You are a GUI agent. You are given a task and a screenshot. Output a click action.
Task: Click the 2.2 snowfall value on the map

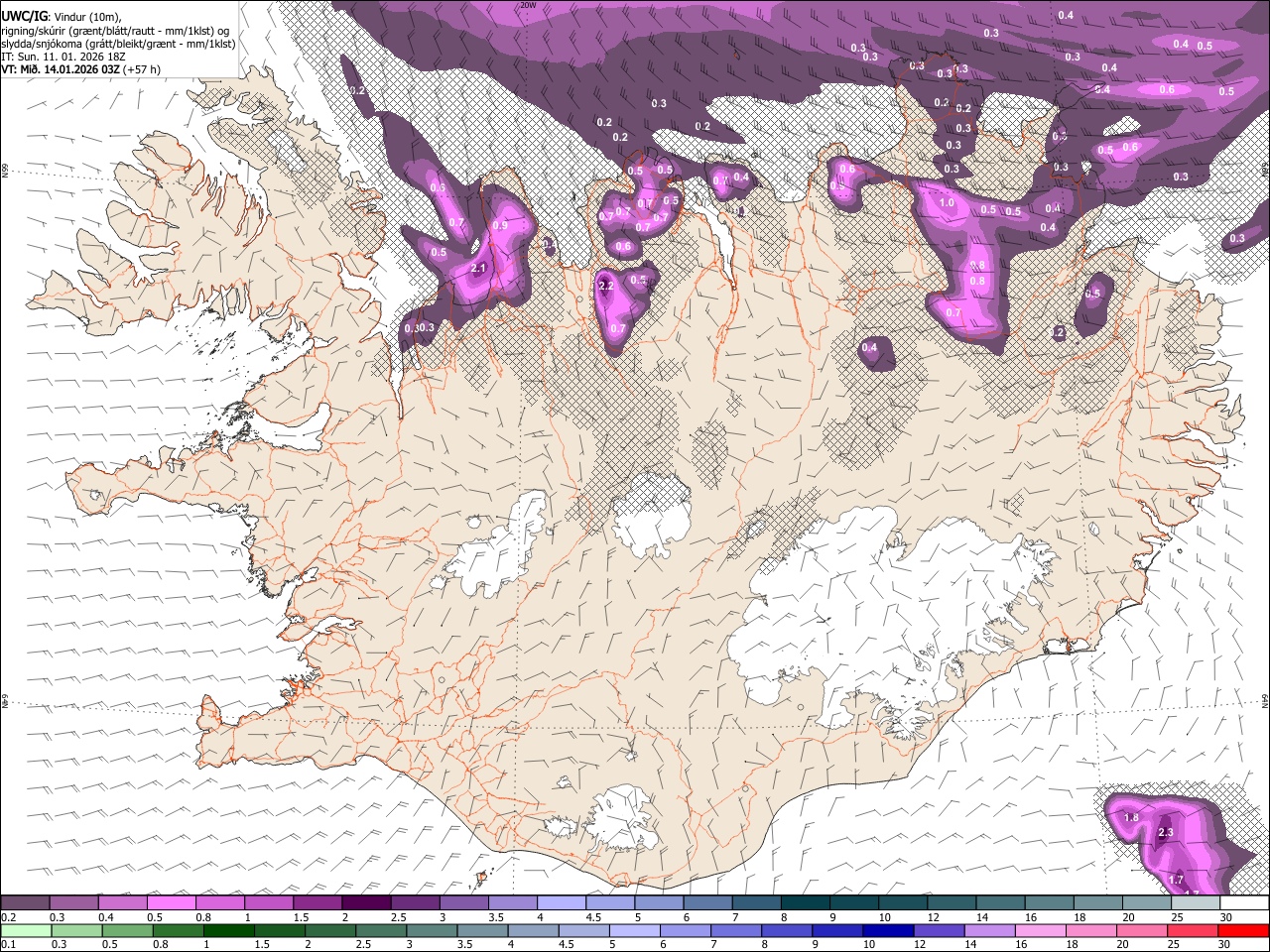pos(608,286)
